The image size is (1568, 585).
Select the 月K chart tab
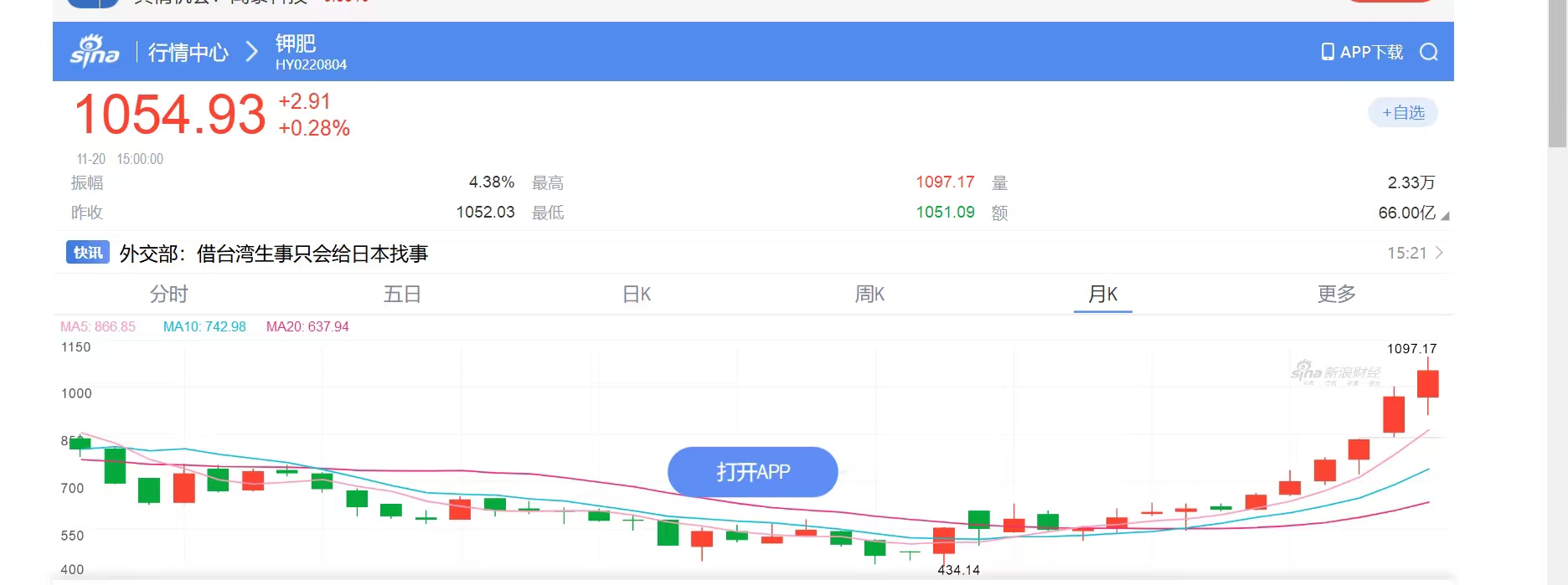point(1103,295)
